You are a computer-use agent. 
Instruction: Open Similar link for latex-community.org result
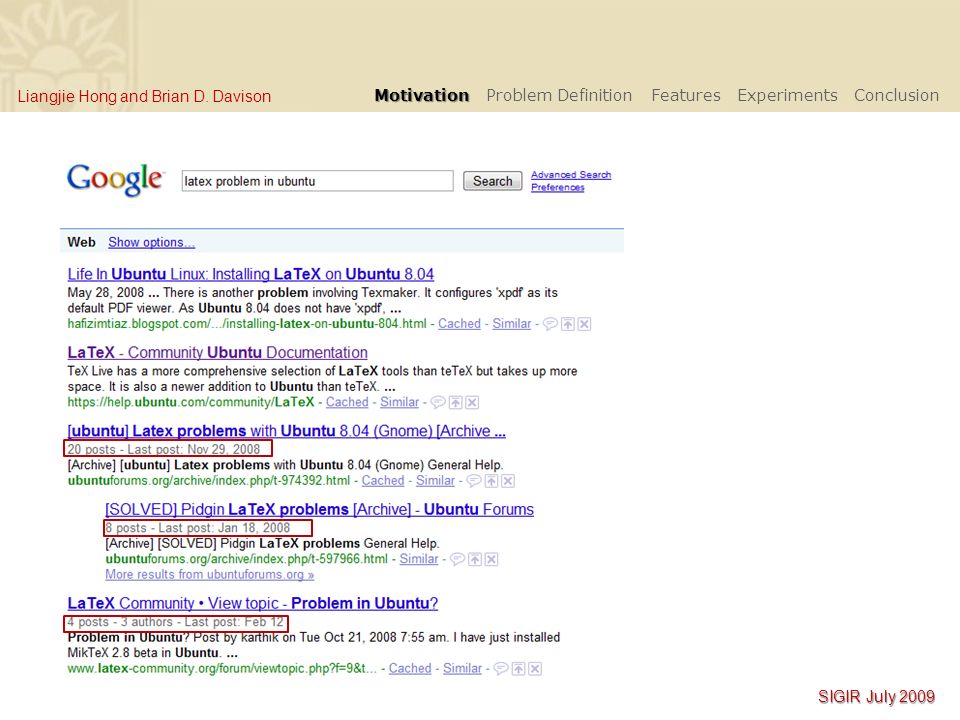pos(462,669)
